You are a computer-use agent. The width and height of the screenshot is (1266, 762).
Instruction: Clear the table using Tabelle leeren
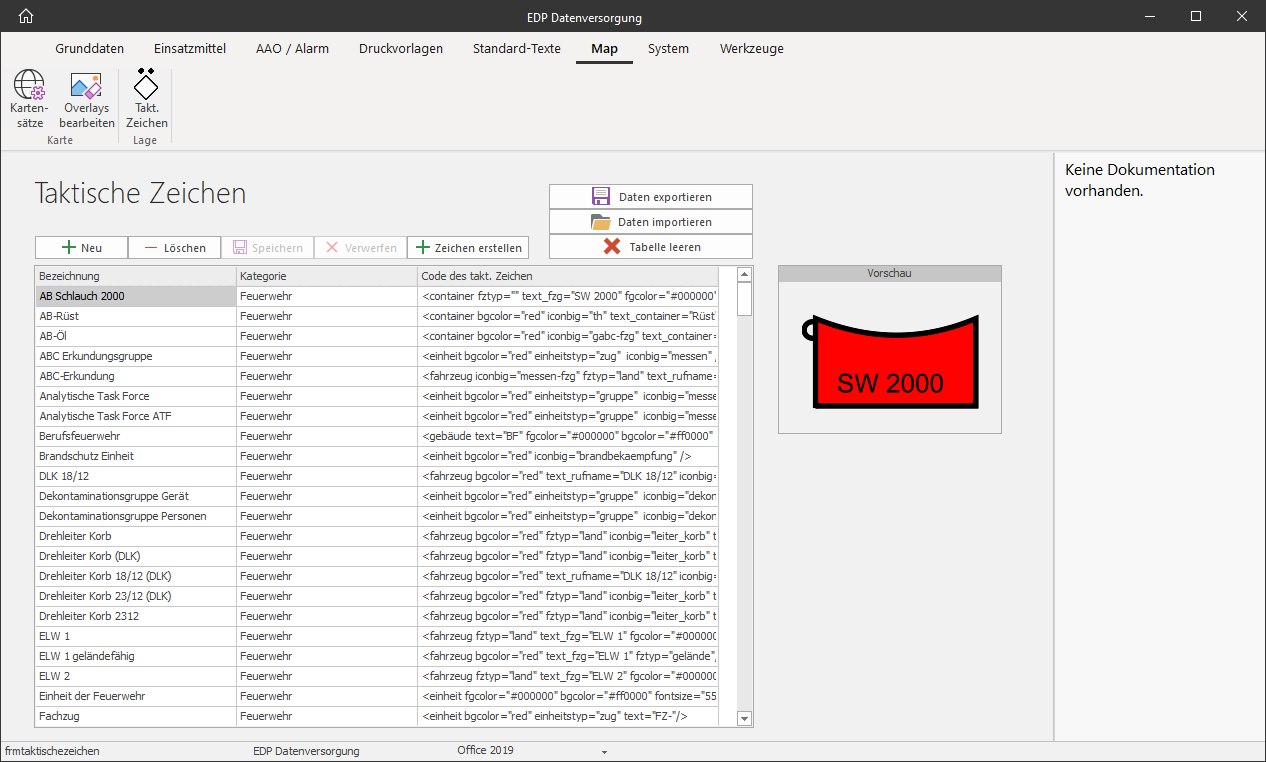[x=650, y=246]
